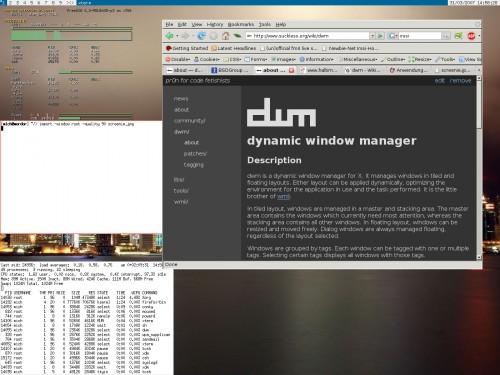Open the tagging sidebar link
Viewport: 500px width, 375px height.
193,165
